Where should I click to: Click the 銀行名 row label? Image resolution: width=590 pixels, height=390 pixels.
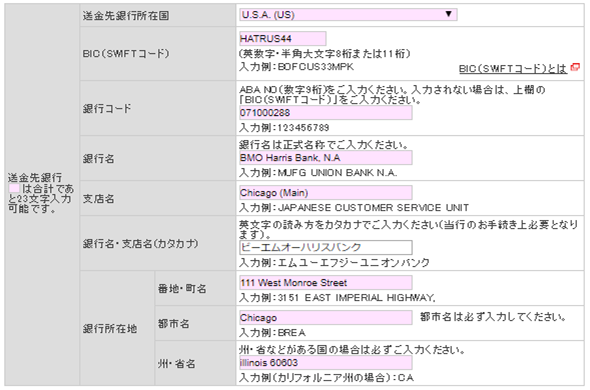tap(98, 158)
